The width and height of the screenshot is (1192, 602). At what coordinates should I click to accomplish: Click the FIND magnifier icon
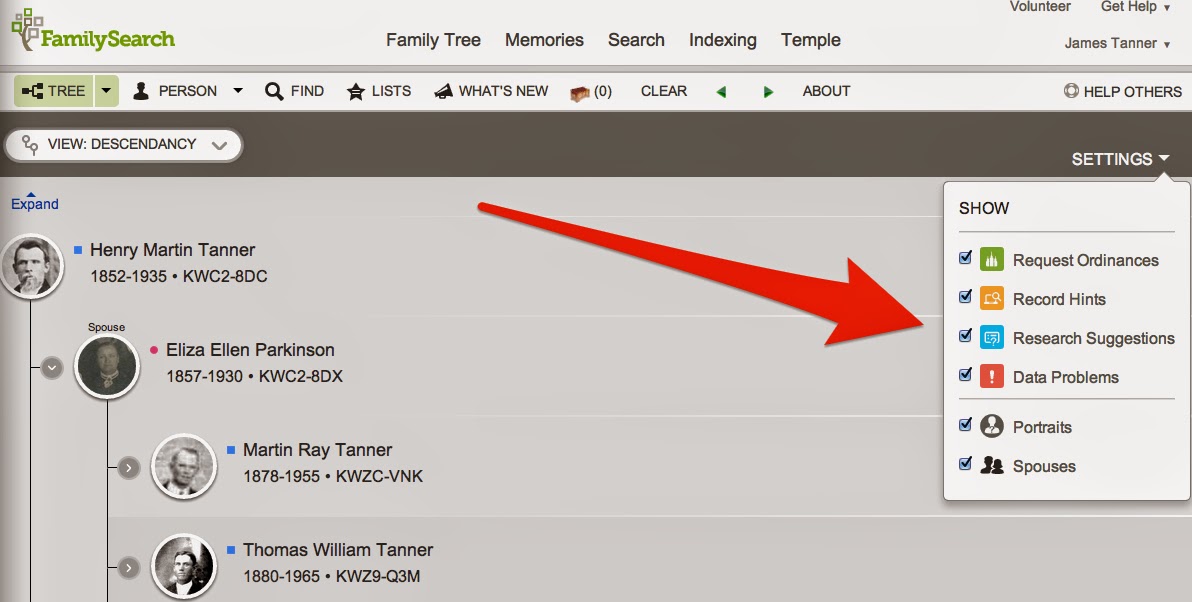point(274,91)
